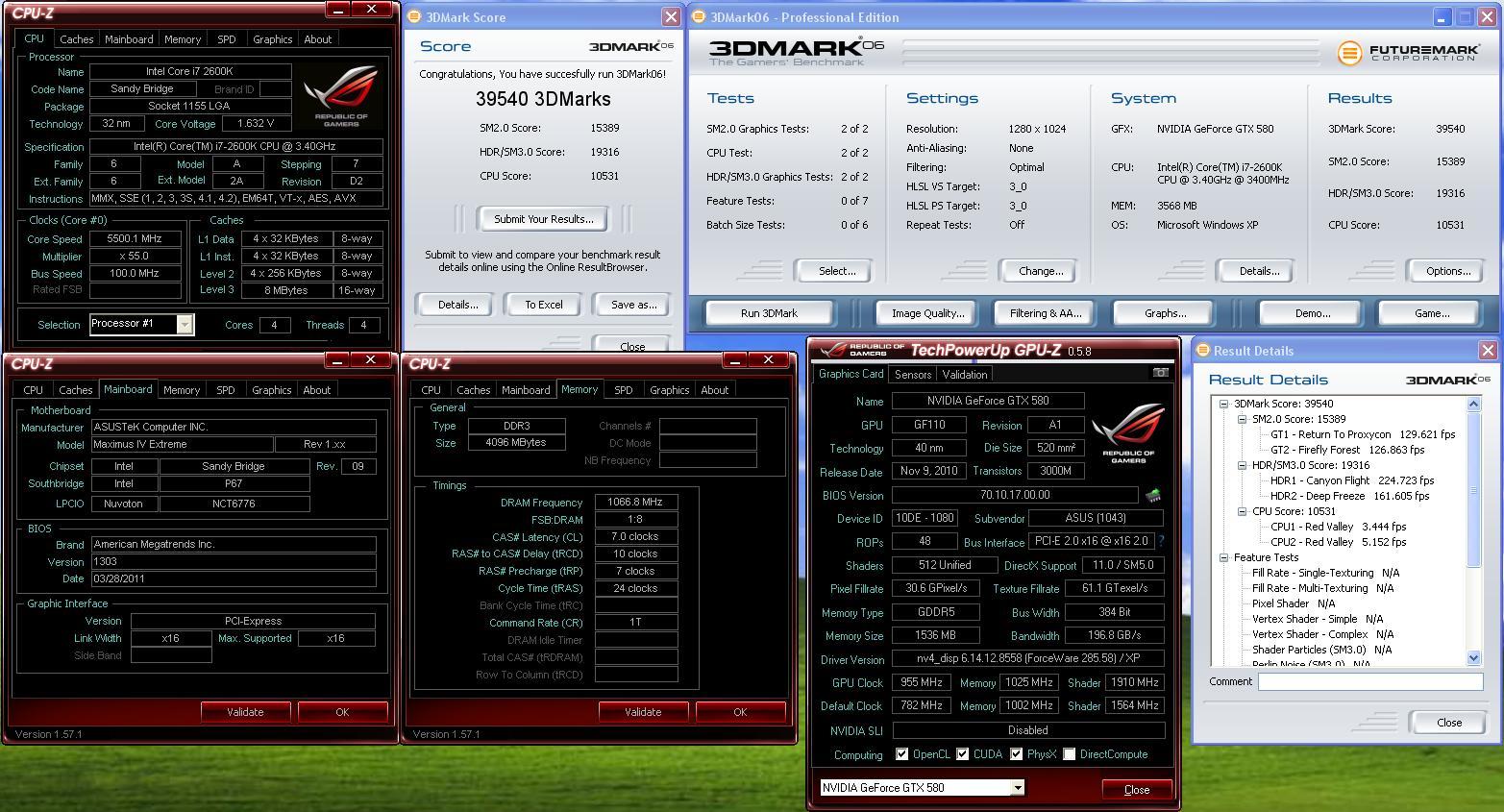1504x812 pixels.
Task: Click the Bus Interface question mark icon
Action: [1161, 541]
